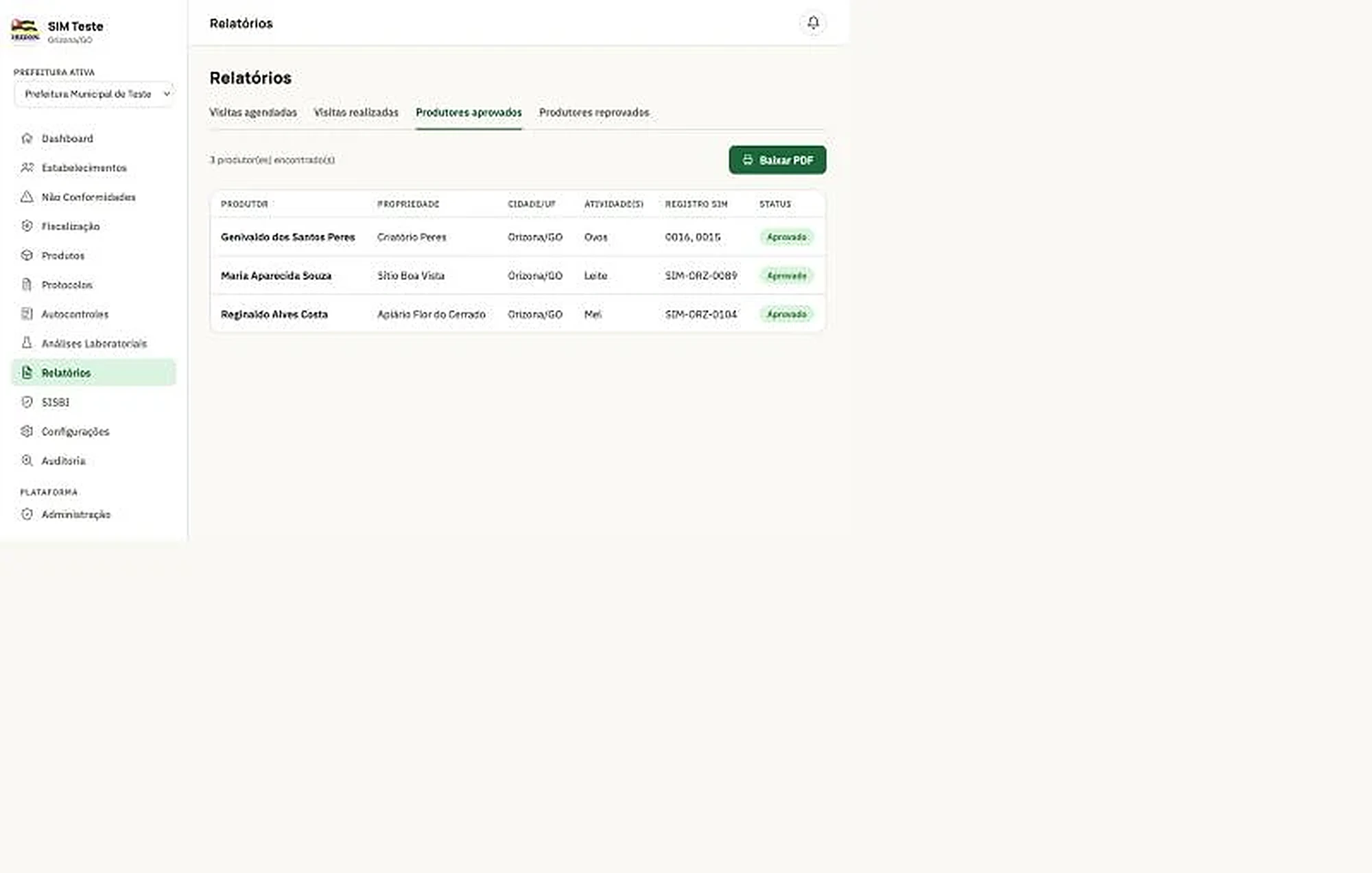Click the Produtor column header
The width and height of the screenshot is (1372, 873).
point(244,204)
